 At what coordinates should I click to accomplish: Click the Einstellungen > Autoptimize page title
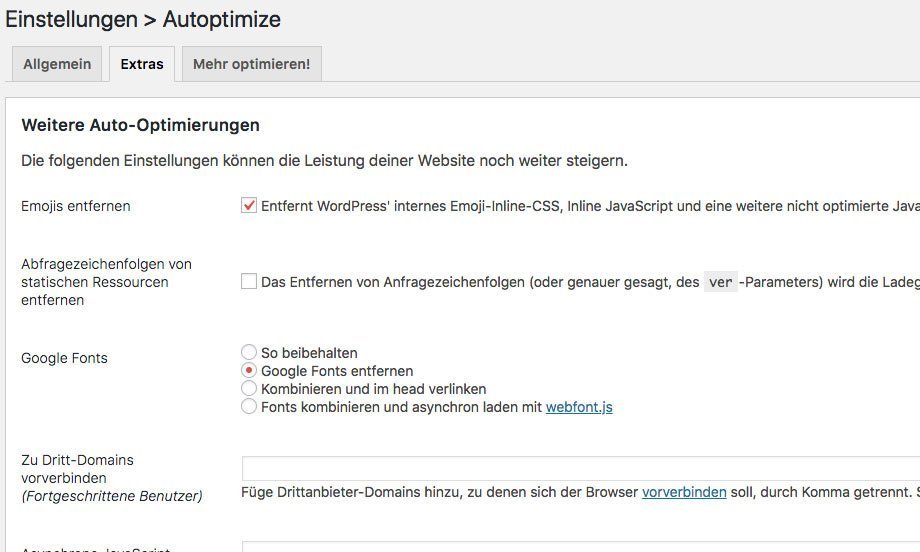tap(143, 19)
